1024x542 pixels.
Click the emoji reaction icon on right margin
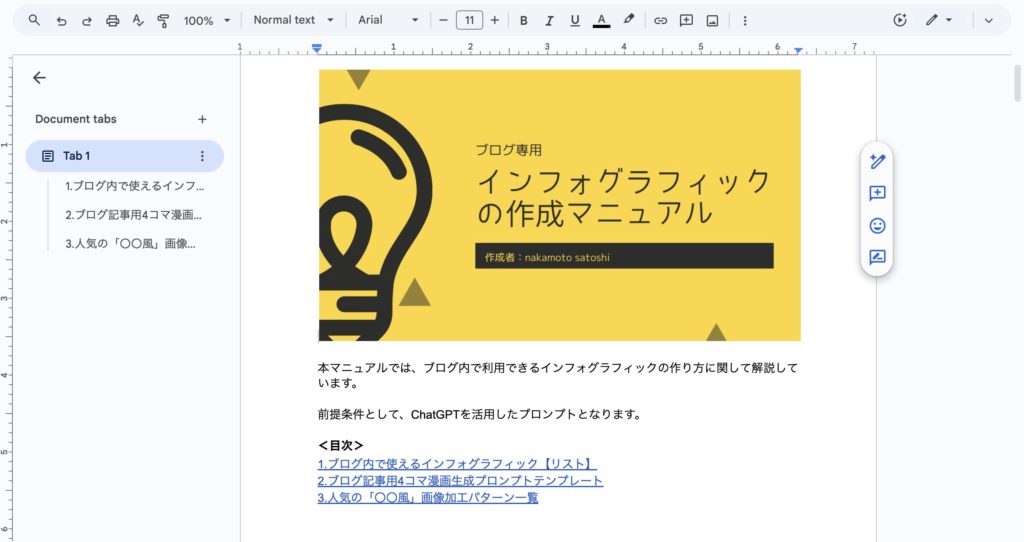(x=877, y=226)
